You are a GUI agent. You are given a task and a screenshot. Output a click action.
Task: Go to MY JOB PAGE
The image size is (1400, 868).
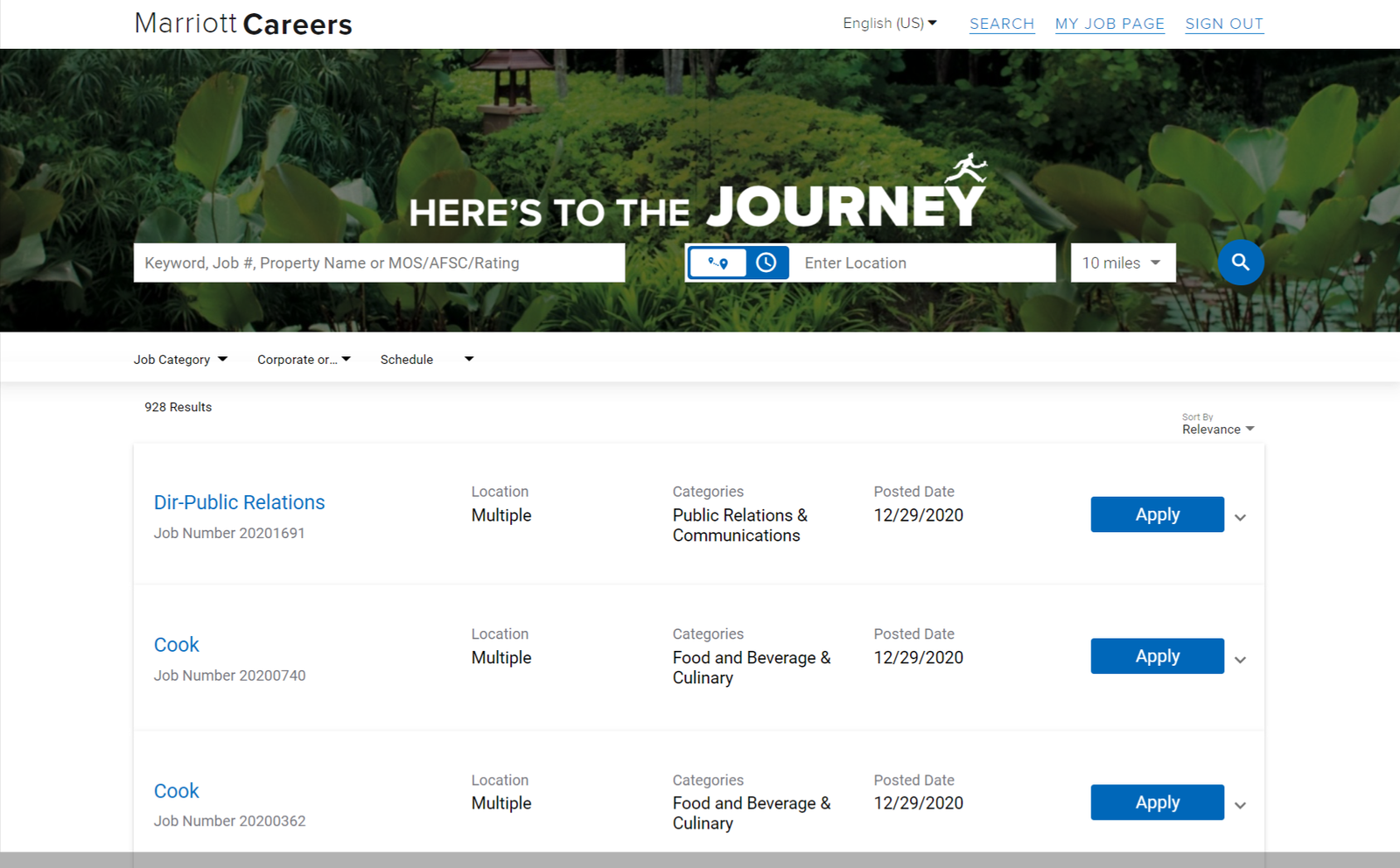[x=1109, y=24]
